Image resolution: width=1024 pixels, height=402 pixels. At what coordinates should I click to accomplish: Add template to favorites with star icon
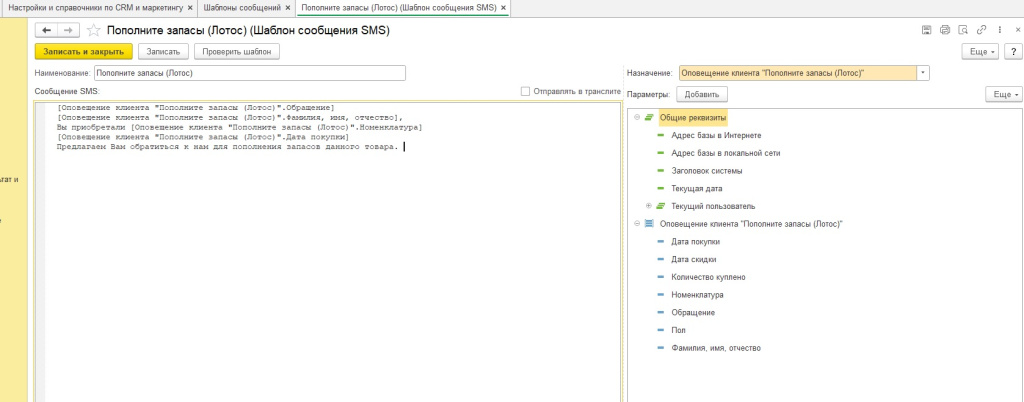coord(94,31)
